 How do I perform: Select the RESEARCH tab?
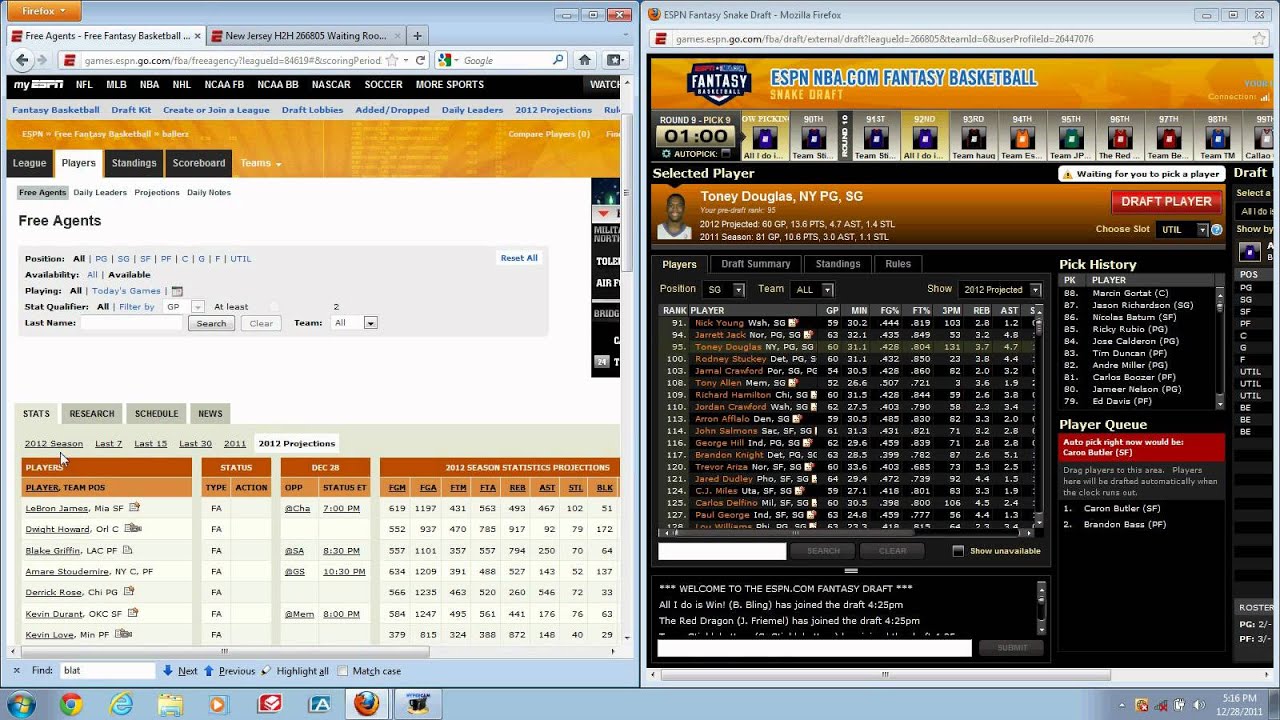coord(92,413)
